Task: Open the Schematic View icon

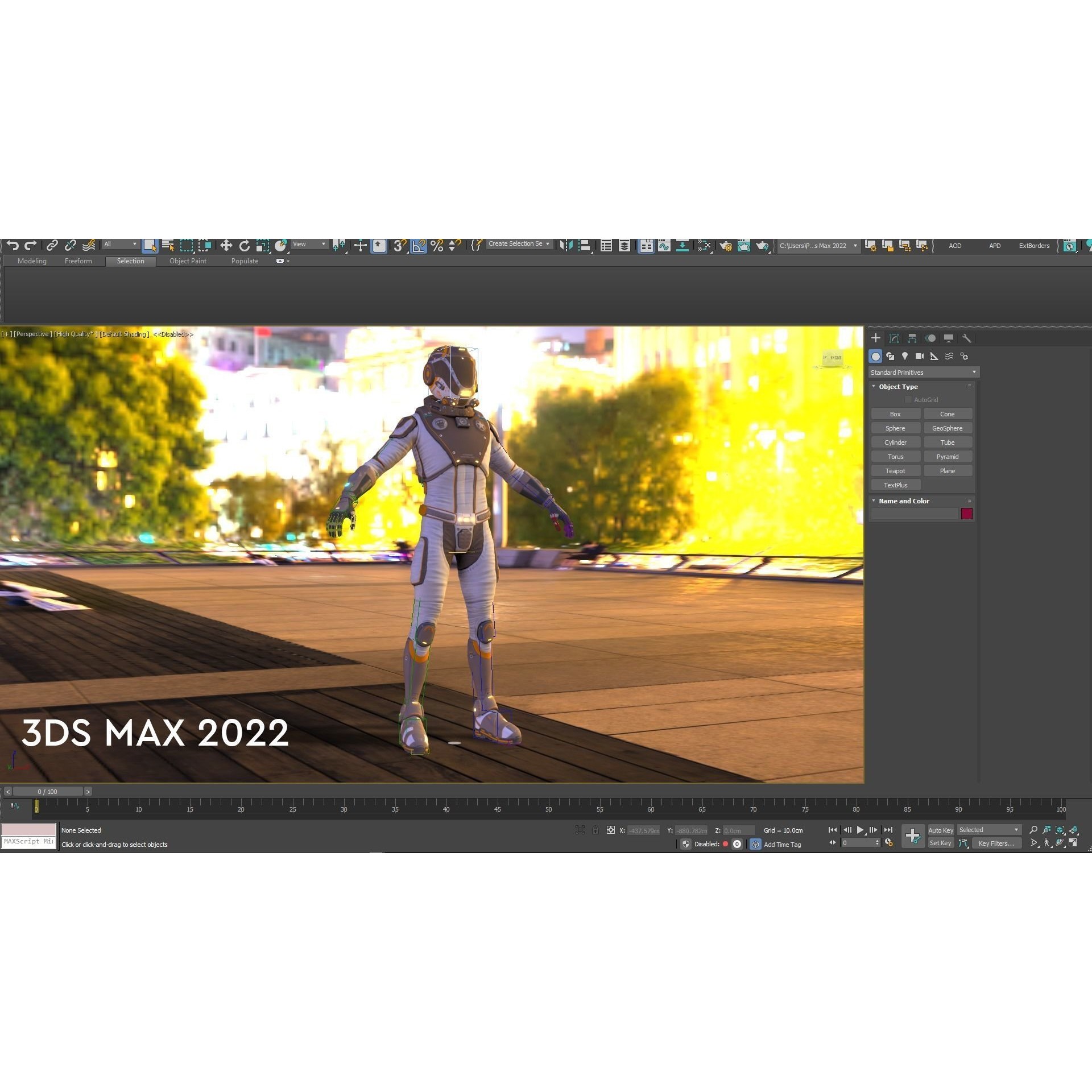Action: [682, 245]
